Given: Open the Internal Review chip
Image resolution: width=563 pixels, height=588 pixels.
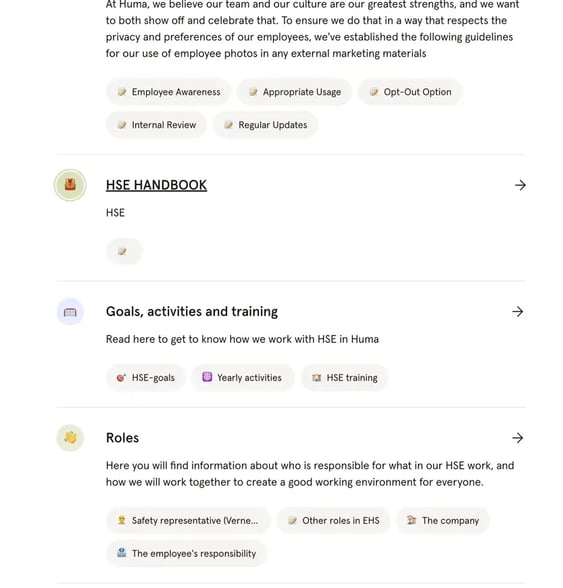Looking at the screenshot, I should (156, 125).
